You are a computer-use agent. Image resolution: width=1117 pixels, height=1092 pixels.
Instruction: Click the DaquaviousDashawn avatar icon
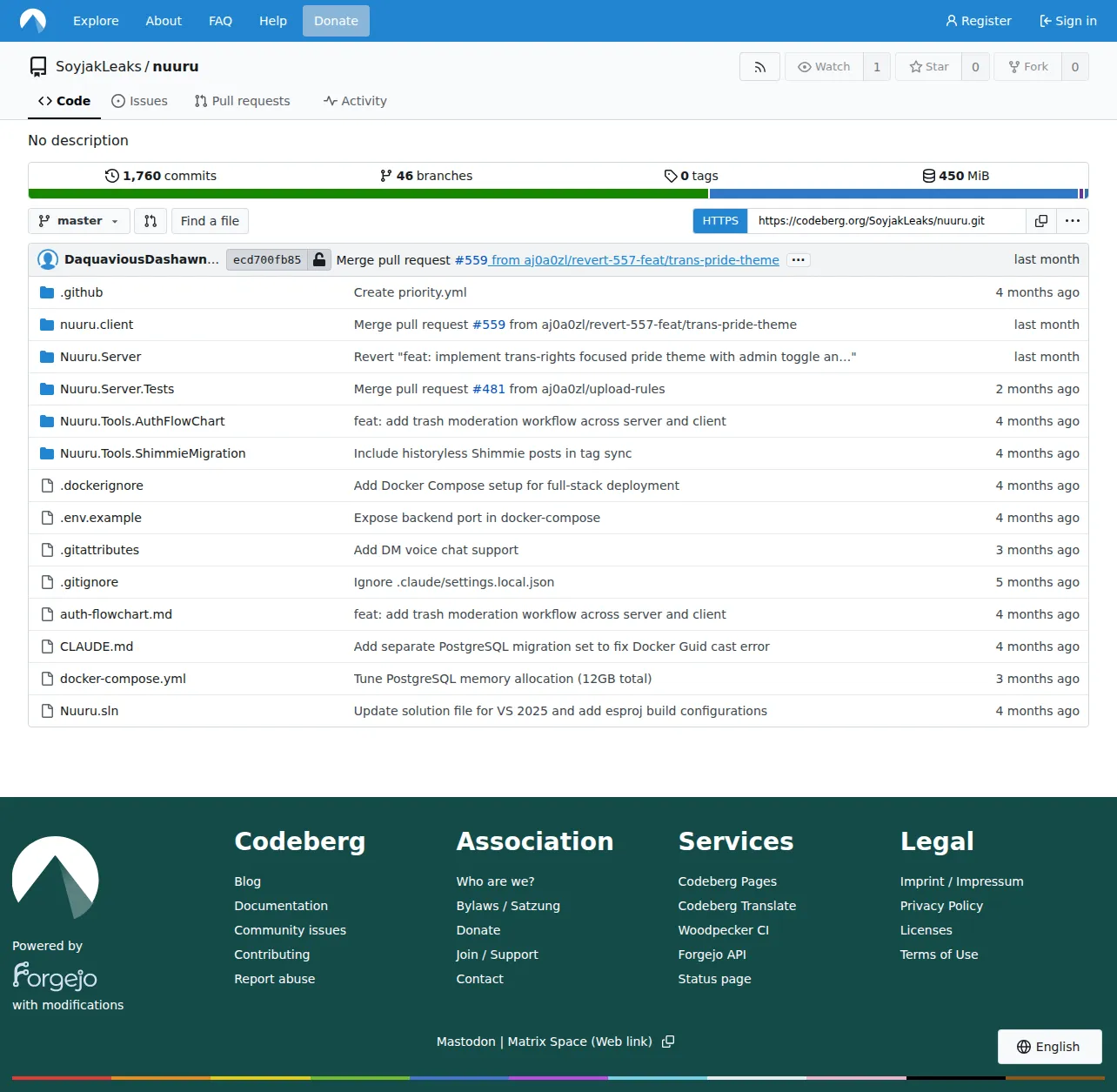tap(48, 259)
